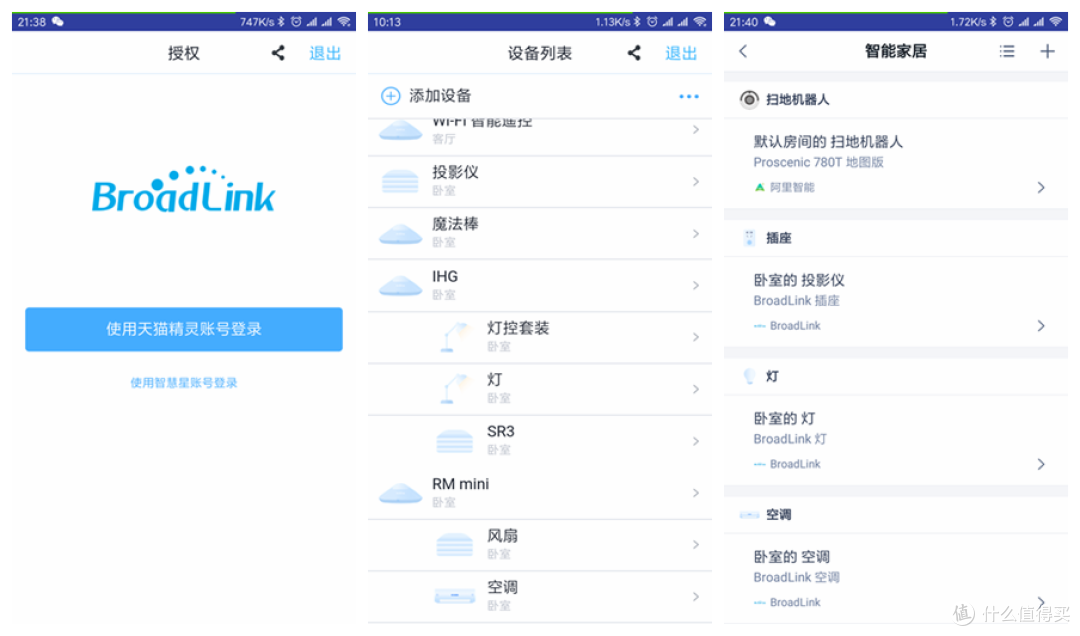Expand the 灯 row chevron in device list
This screenshot has height=636, width=1080.
click(696, 389)
